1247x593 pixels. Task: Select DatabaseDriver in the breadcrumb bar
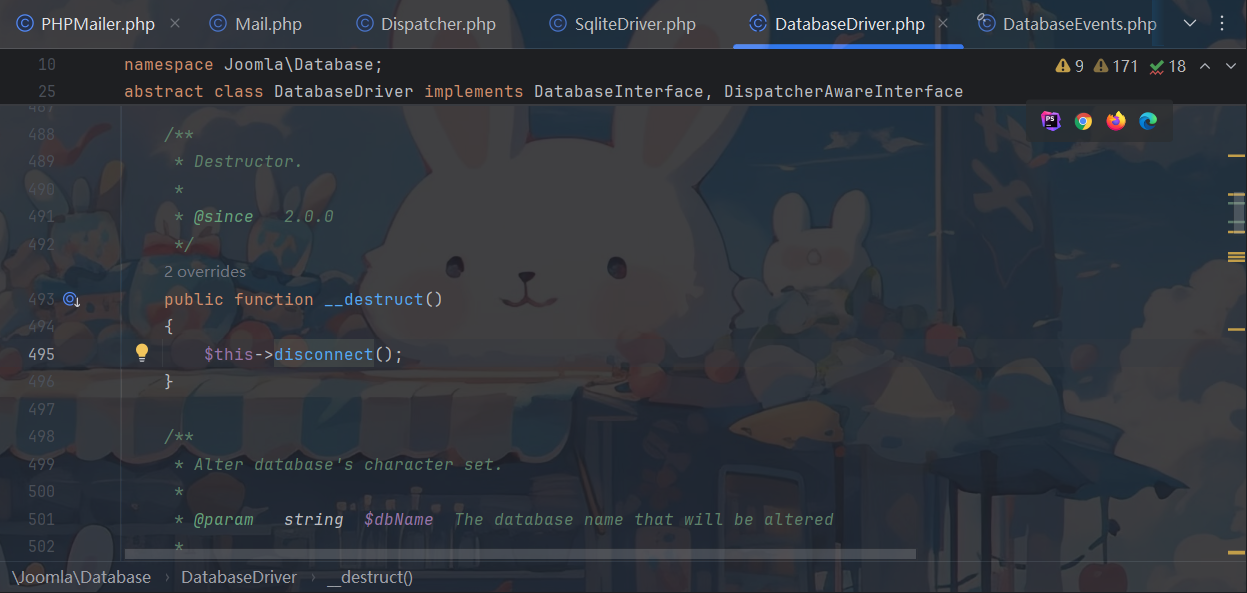(x=239, y=577)
